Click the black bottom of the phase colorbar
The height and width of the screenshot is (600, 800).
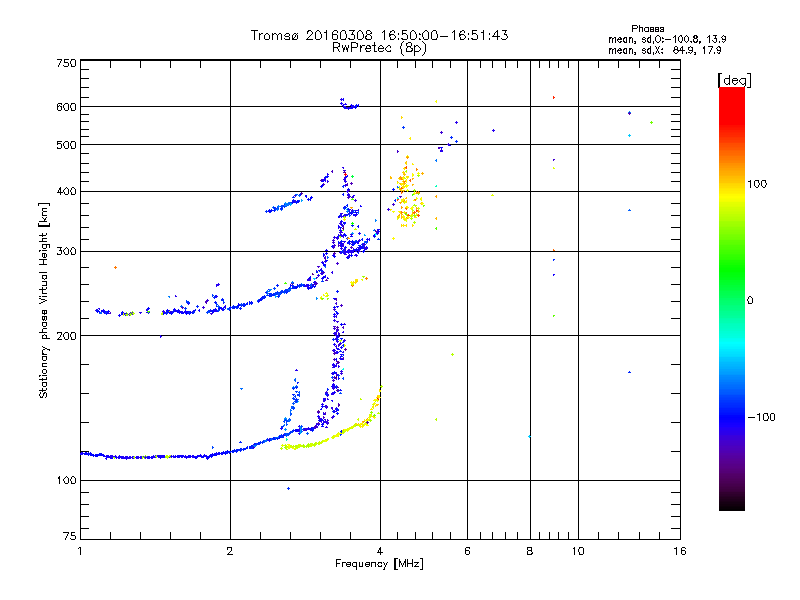(x=732, y=505)
